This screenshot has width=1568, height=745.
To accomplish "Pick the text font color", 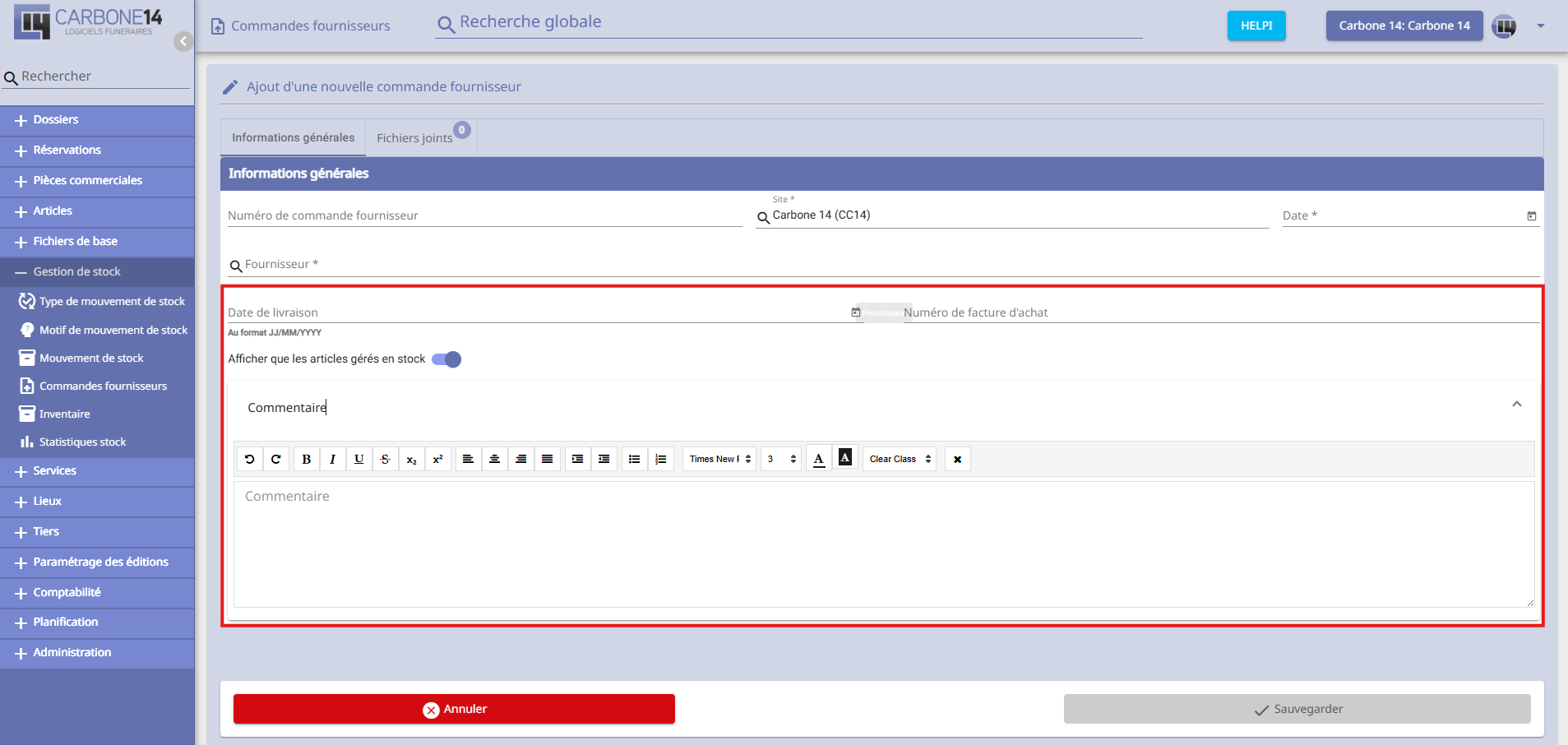I will pos(818,459).
